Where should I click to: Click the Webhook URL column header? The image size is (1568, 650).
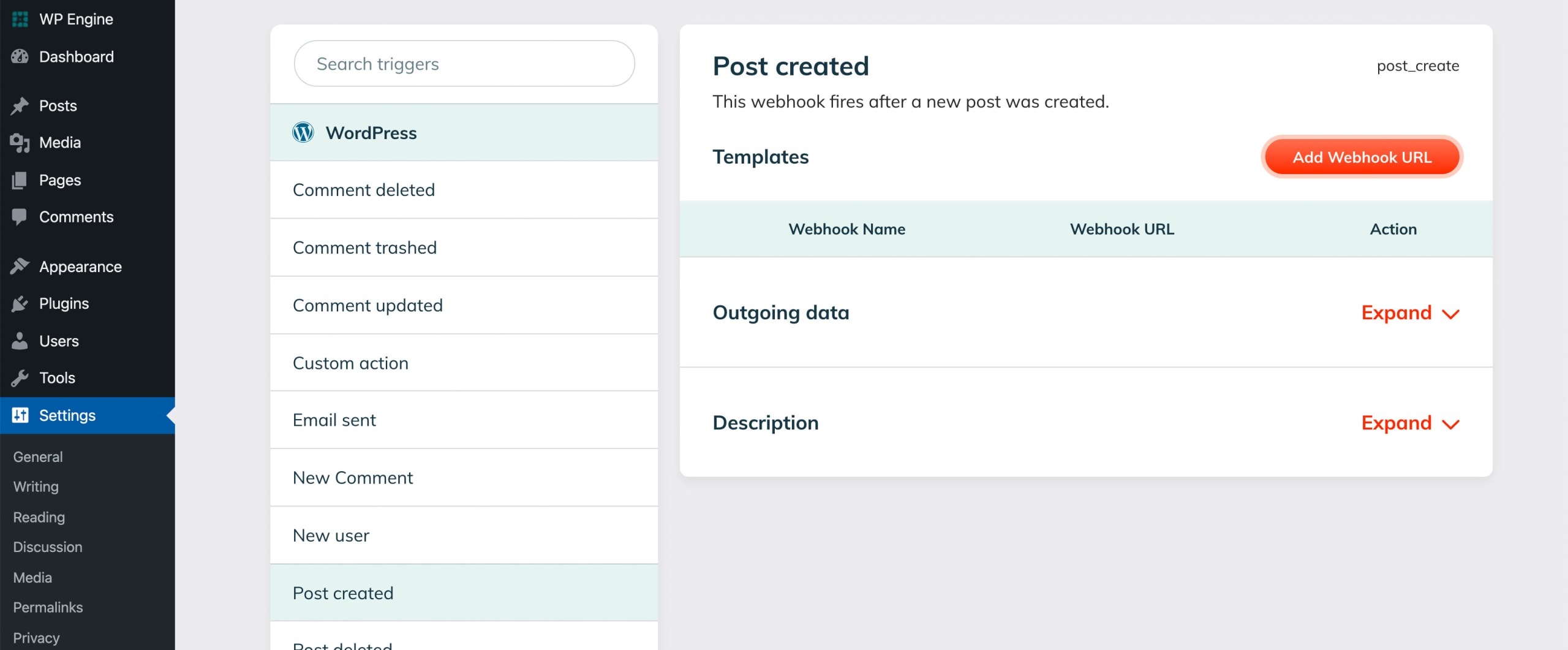coord(1122,229)
